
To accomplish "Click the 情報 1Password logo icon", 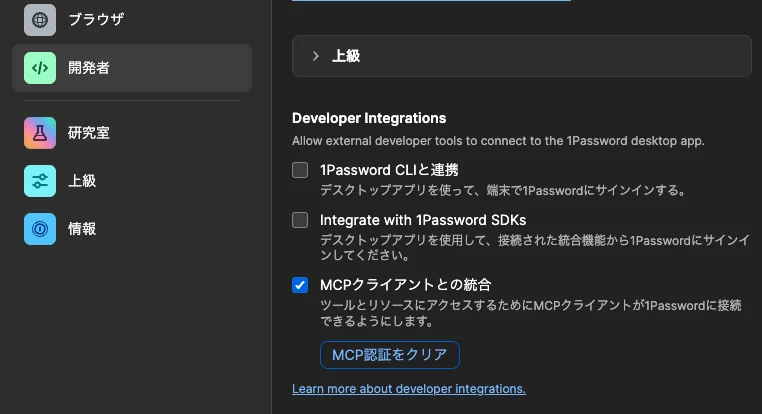I will coord(40,229).
